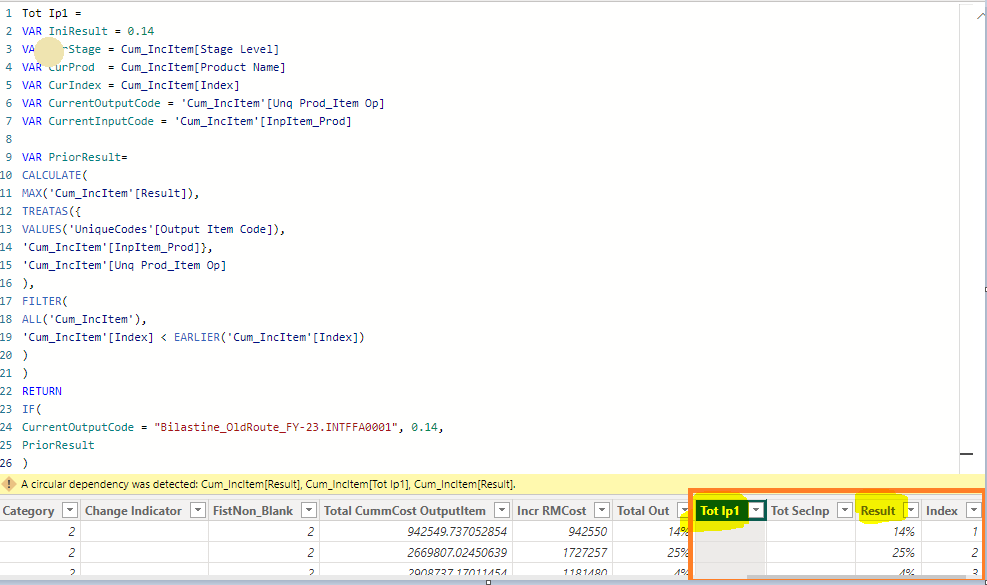Click the RETURN keyword on line 22
Screen dimensions: 987x585
(x=42, y=391)
